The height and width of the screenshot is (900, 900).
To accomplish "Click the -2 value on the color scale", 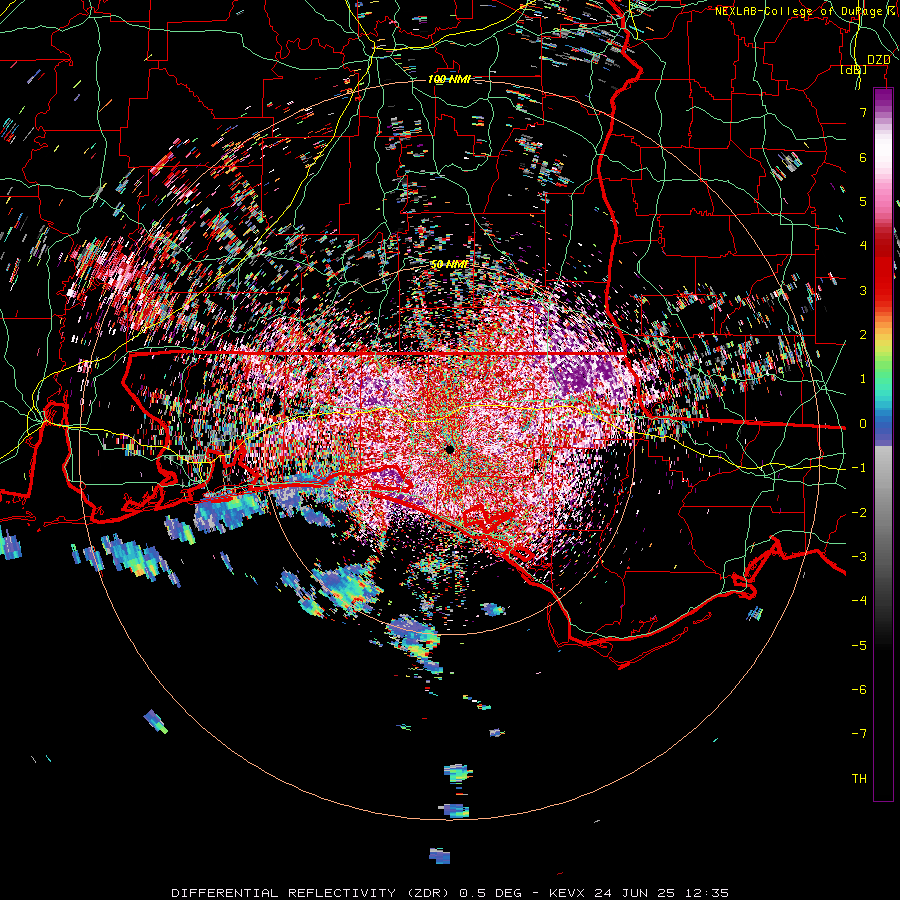I will pos(859,513).
